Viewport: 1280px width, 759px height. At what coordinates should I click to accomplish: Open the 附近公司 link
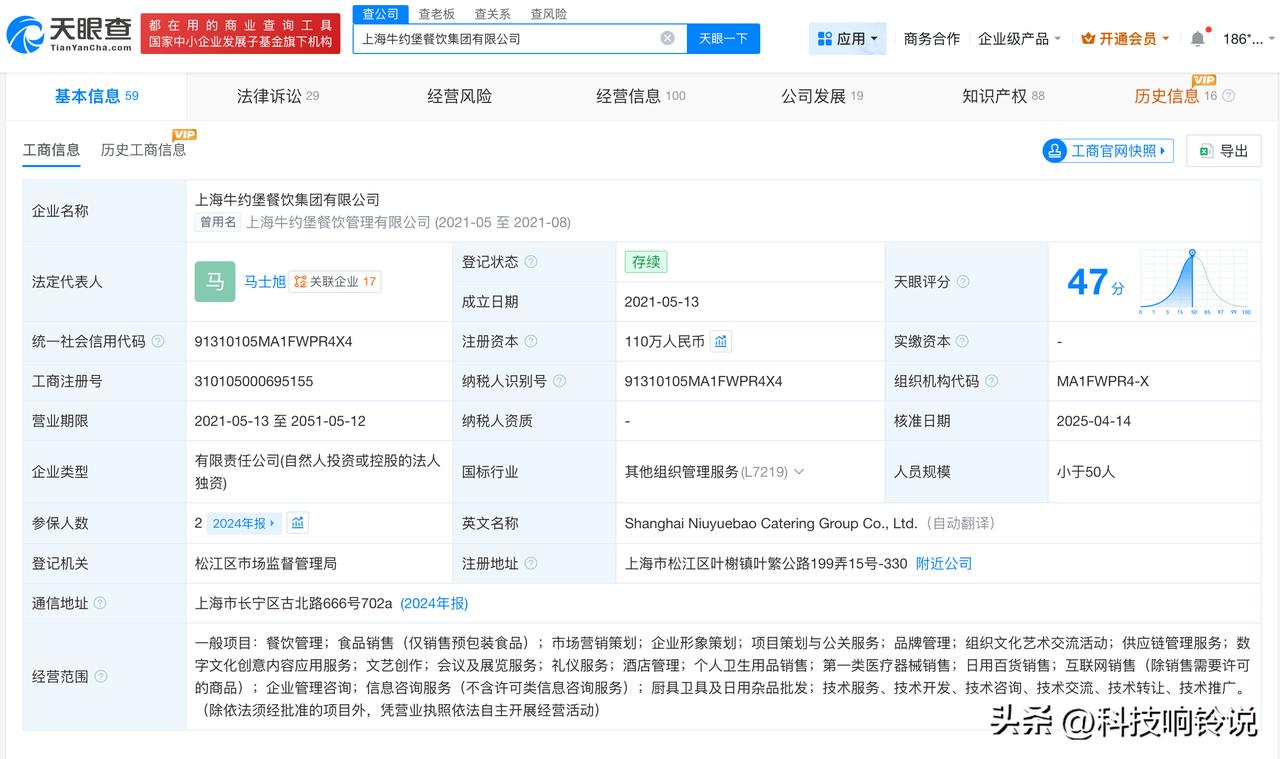[x=942, y=563]
